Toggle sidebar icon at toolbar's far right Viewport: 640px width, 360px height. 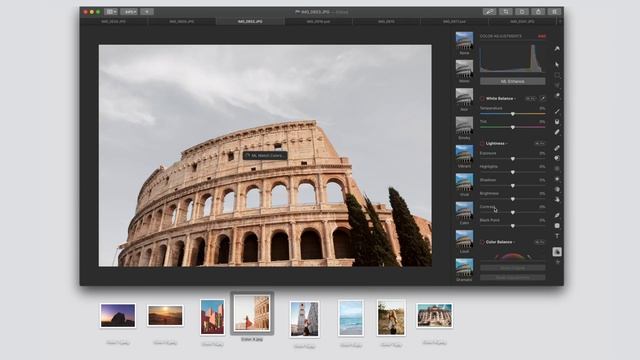pyautogui.click(x=554, y=12)
